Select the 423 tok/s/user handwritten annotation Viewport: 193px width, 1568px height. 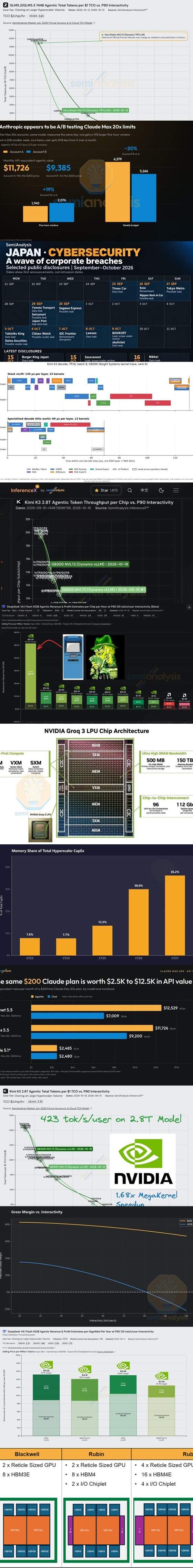pyautogui.click(x=111, y=1119)
